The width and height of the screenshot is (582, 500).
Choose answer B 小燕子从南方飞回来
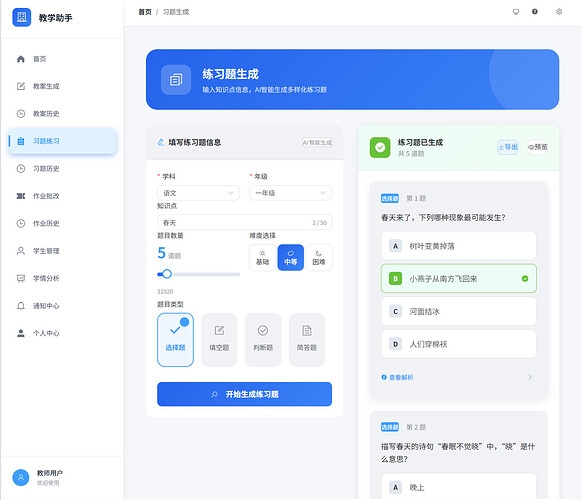(459, 278)
